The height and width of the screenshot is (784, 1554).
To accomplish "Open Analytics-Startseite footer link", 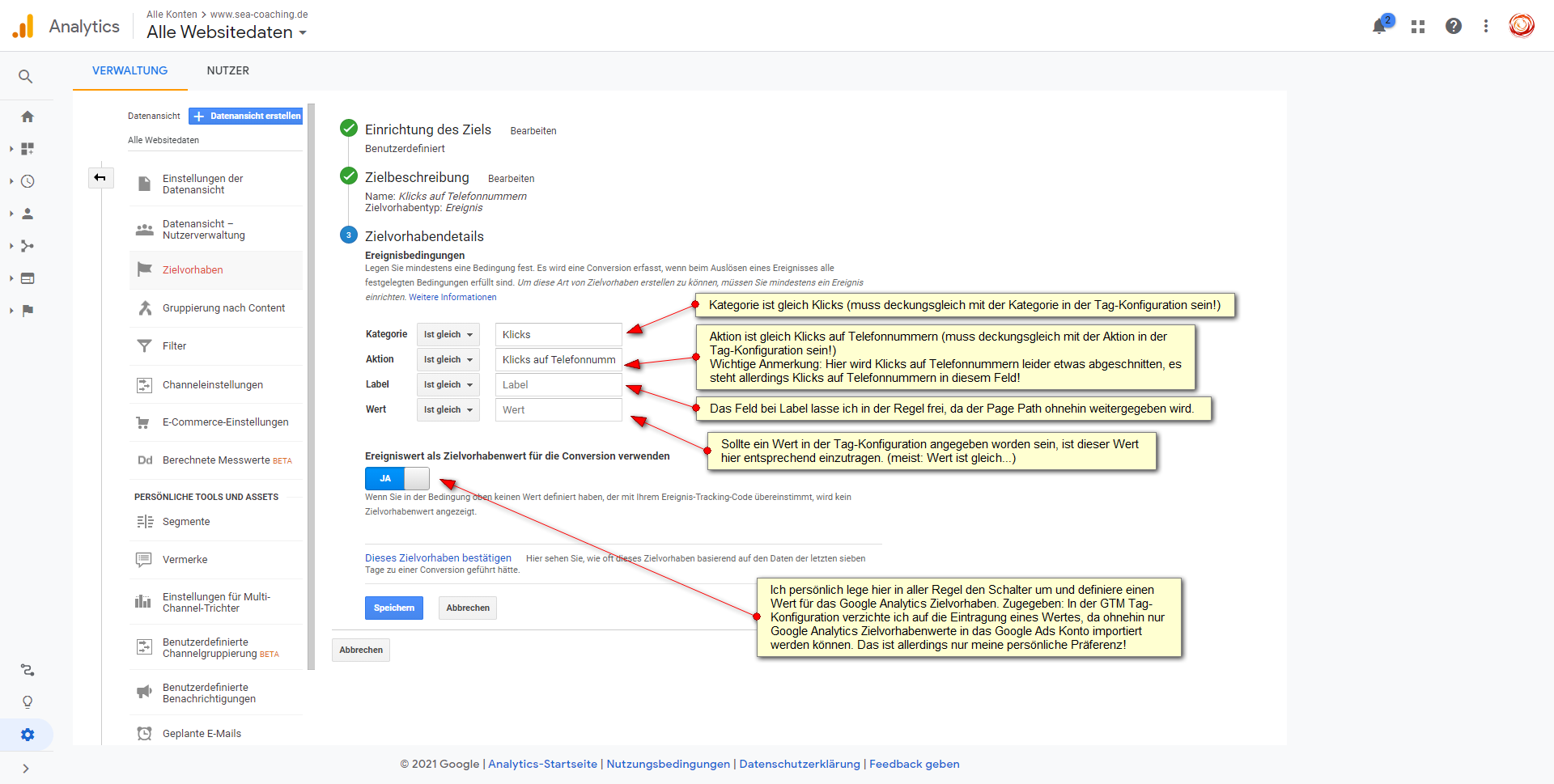I will coord(542,764).
